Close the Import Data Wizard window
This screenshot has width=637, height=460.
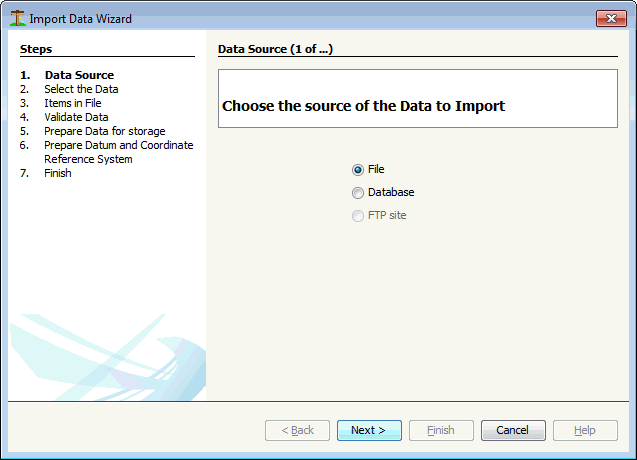(611, 19)
